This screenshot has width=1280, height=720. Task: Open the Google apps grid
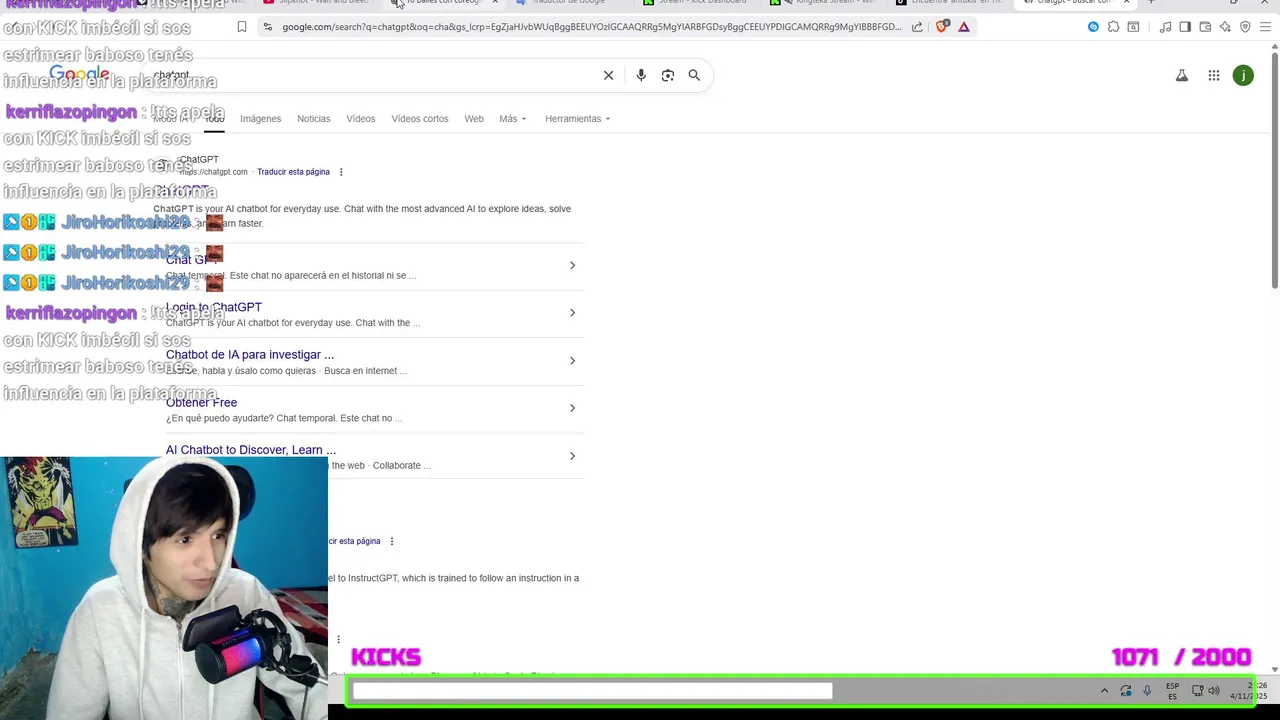point(1214,75)
